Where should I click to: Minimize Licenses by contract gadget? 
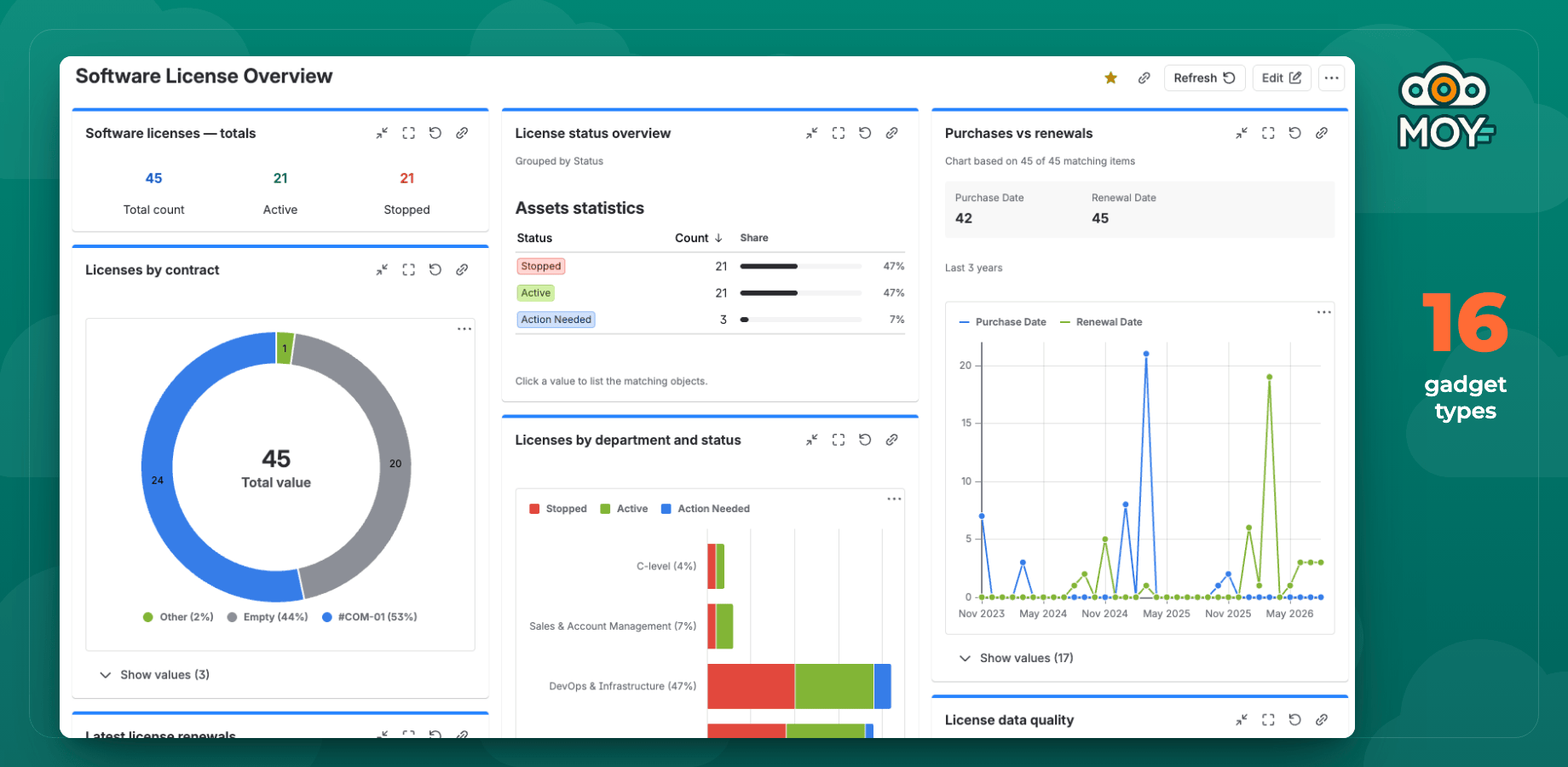382,269
